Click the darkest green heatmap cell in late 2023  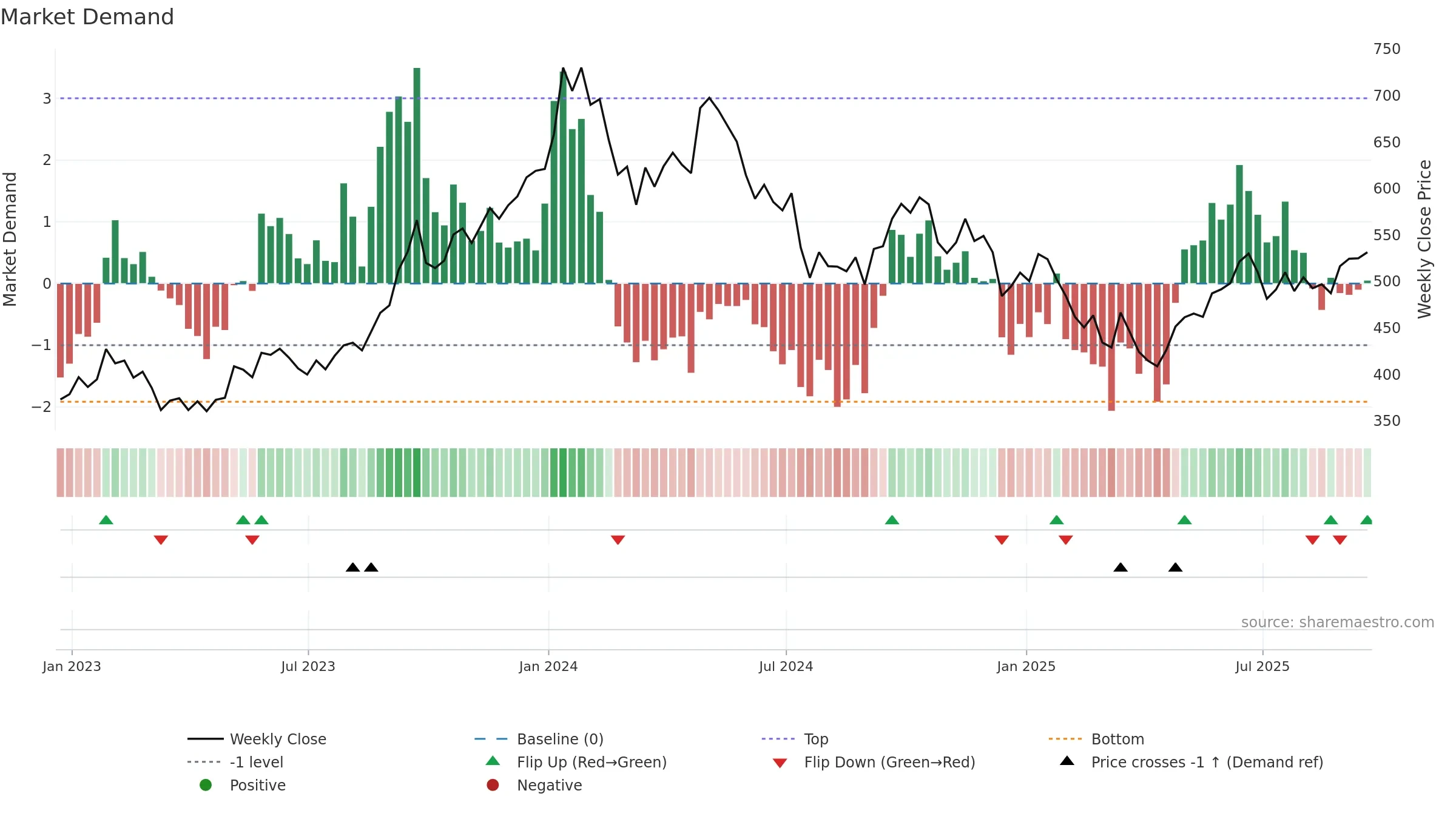pyautogui.click(x=417, y=473)
